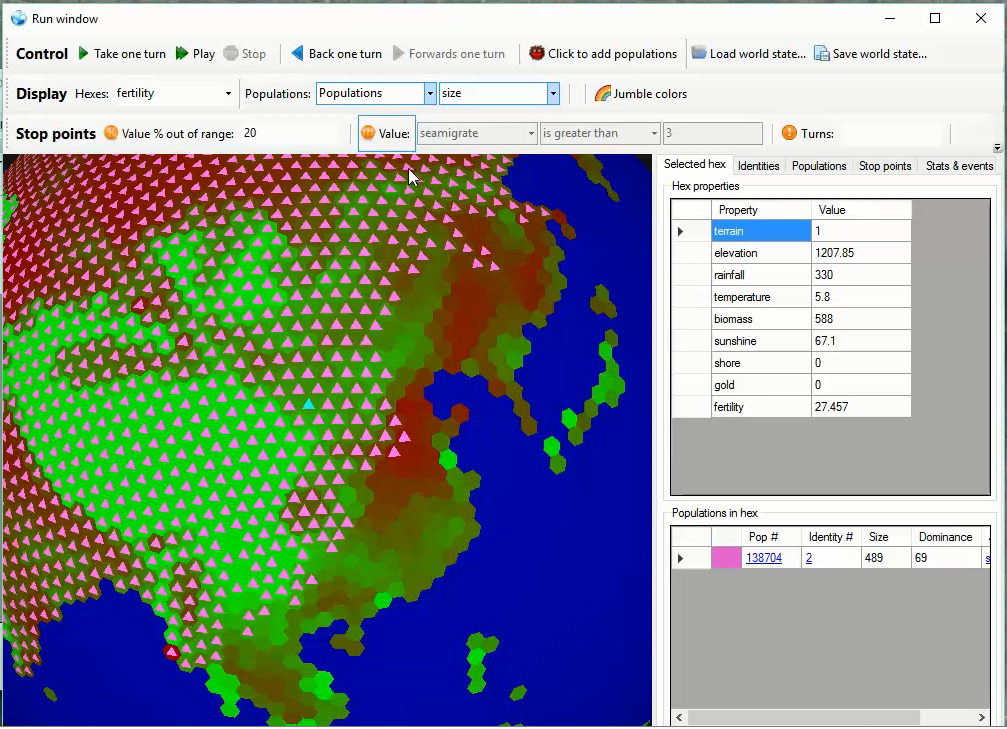Click the Turns stop point icon
1007x729 pixels.
click(x=789, y=133)
